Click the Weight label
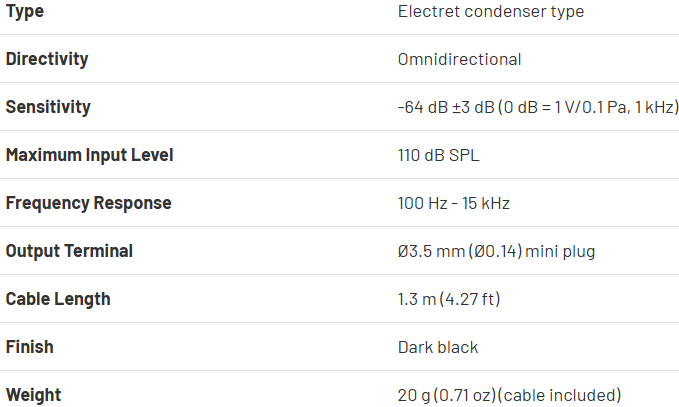The width and height of the screenshot is (679, 407). pos(33,395)
